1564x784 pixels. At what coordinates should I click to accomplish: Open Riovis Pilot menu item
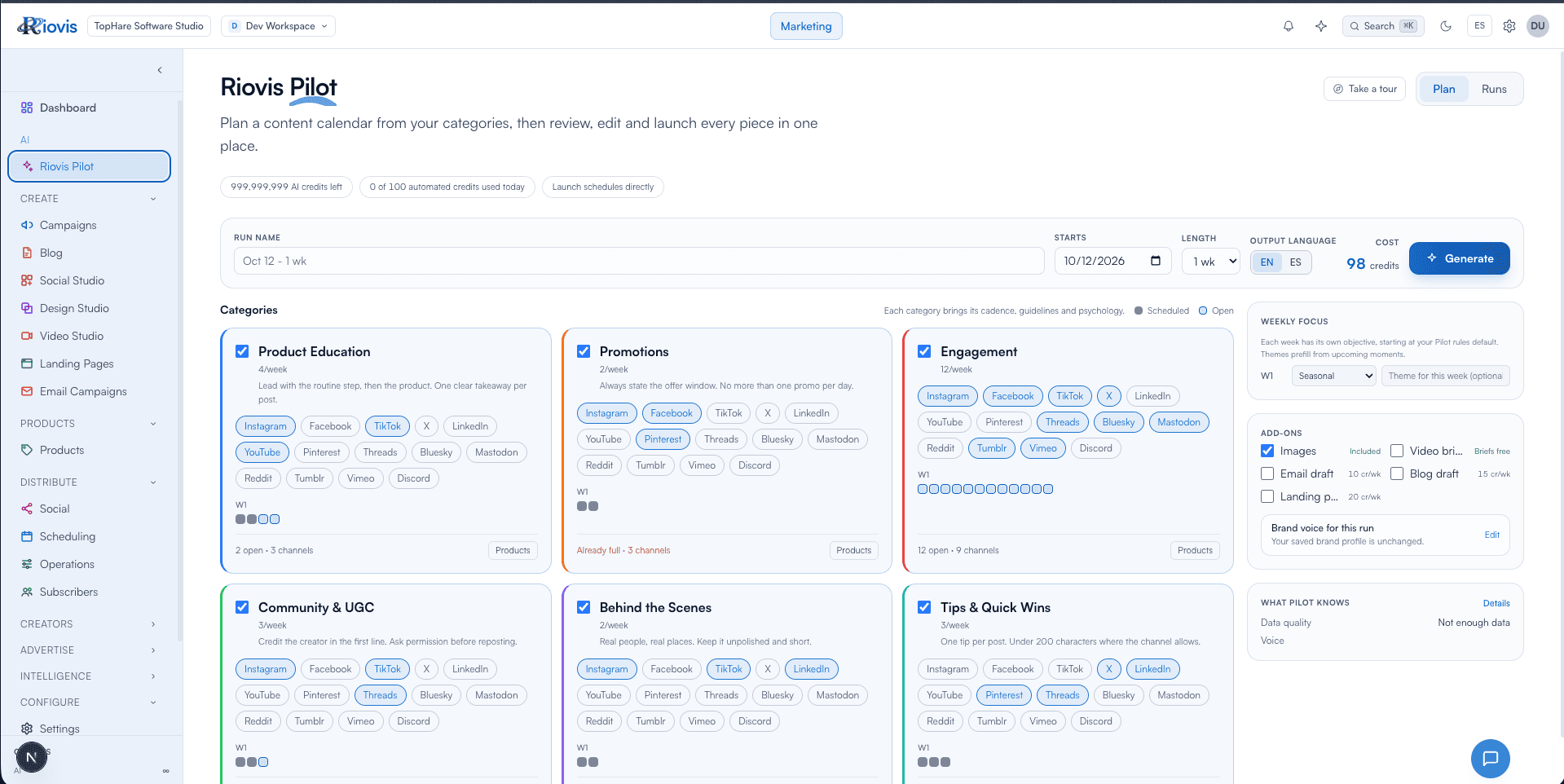pos(89,166)
